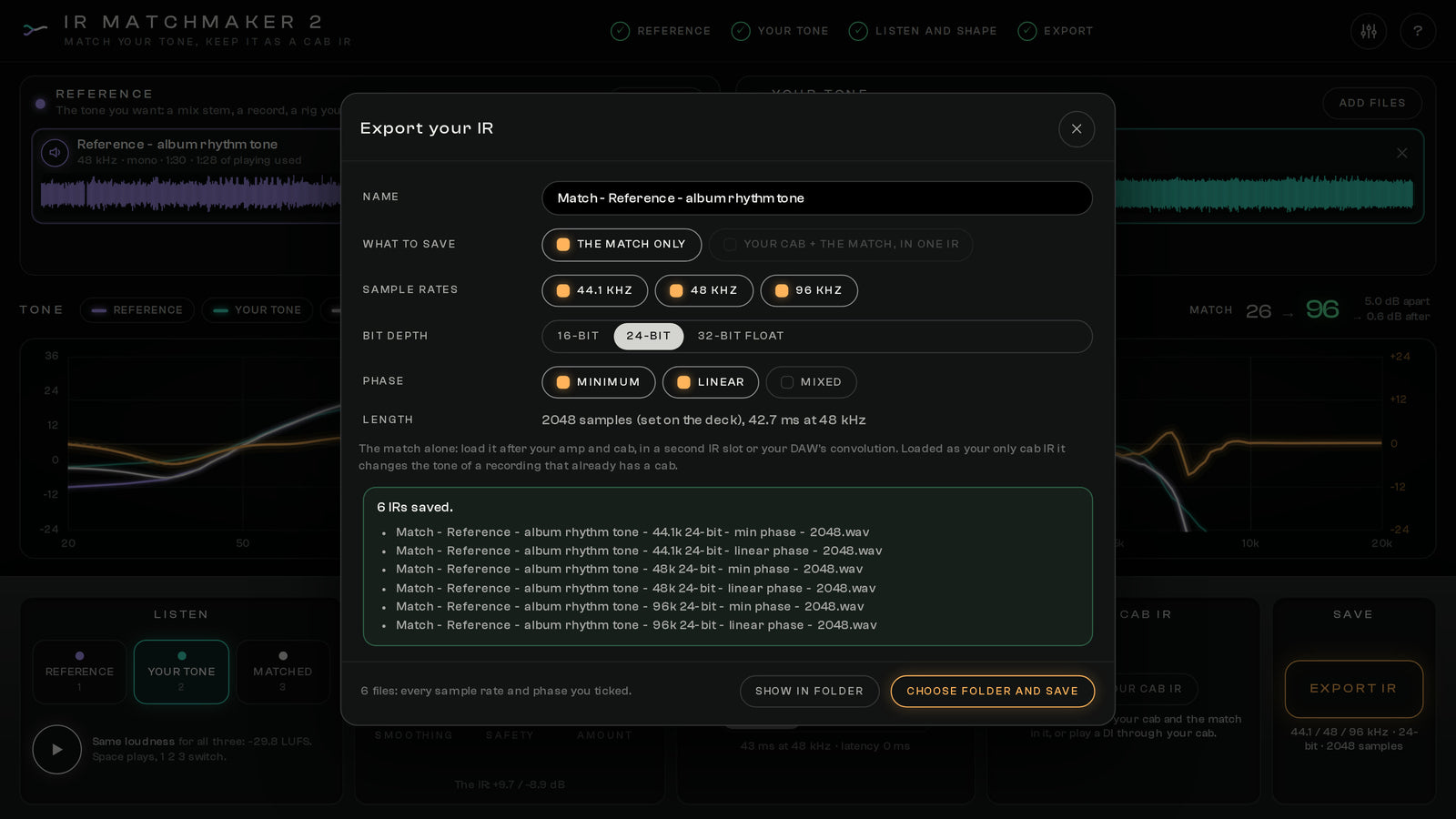Click Choose Folder and Save
The image size is (1456, 819).
pos(993,692)
